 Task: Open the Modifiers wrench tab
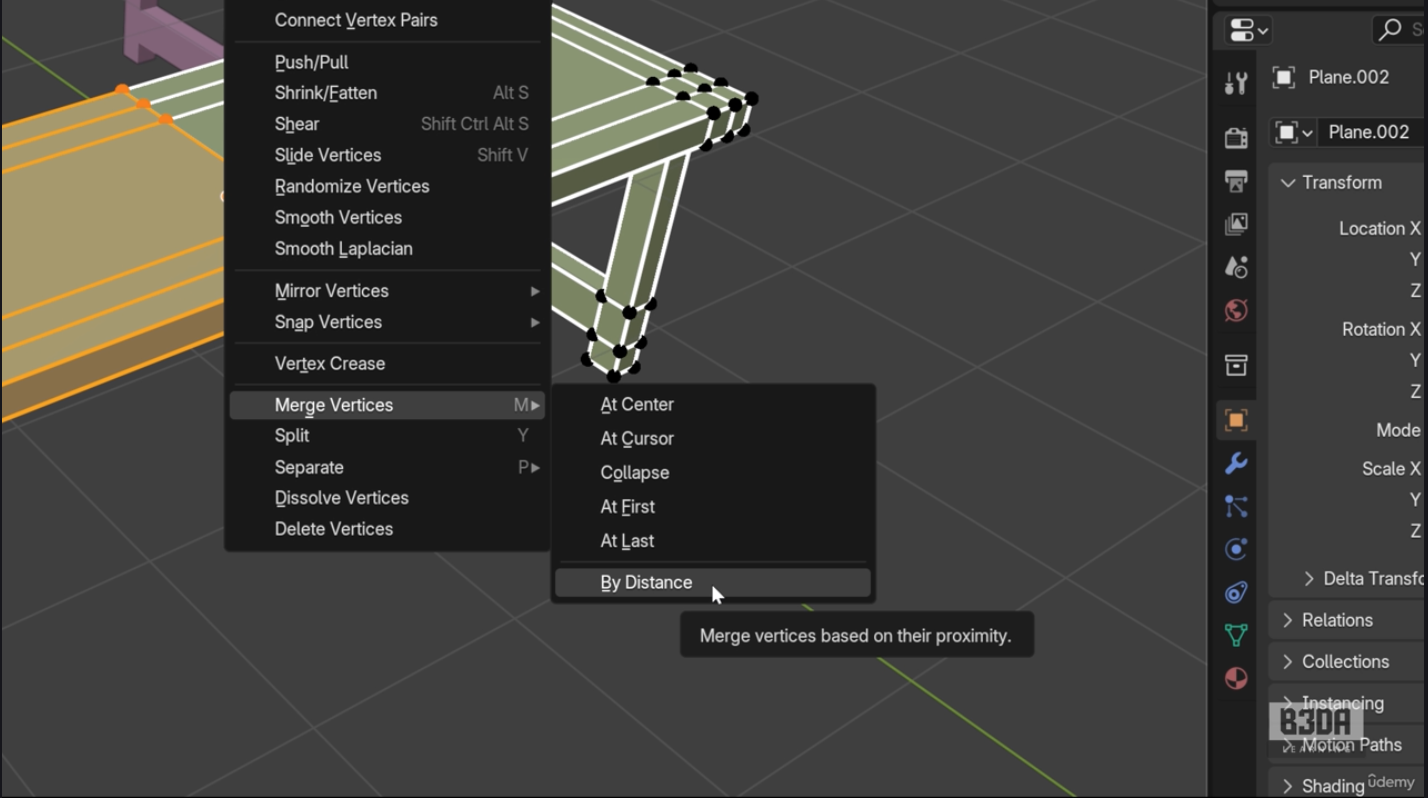pos(1236,463)
